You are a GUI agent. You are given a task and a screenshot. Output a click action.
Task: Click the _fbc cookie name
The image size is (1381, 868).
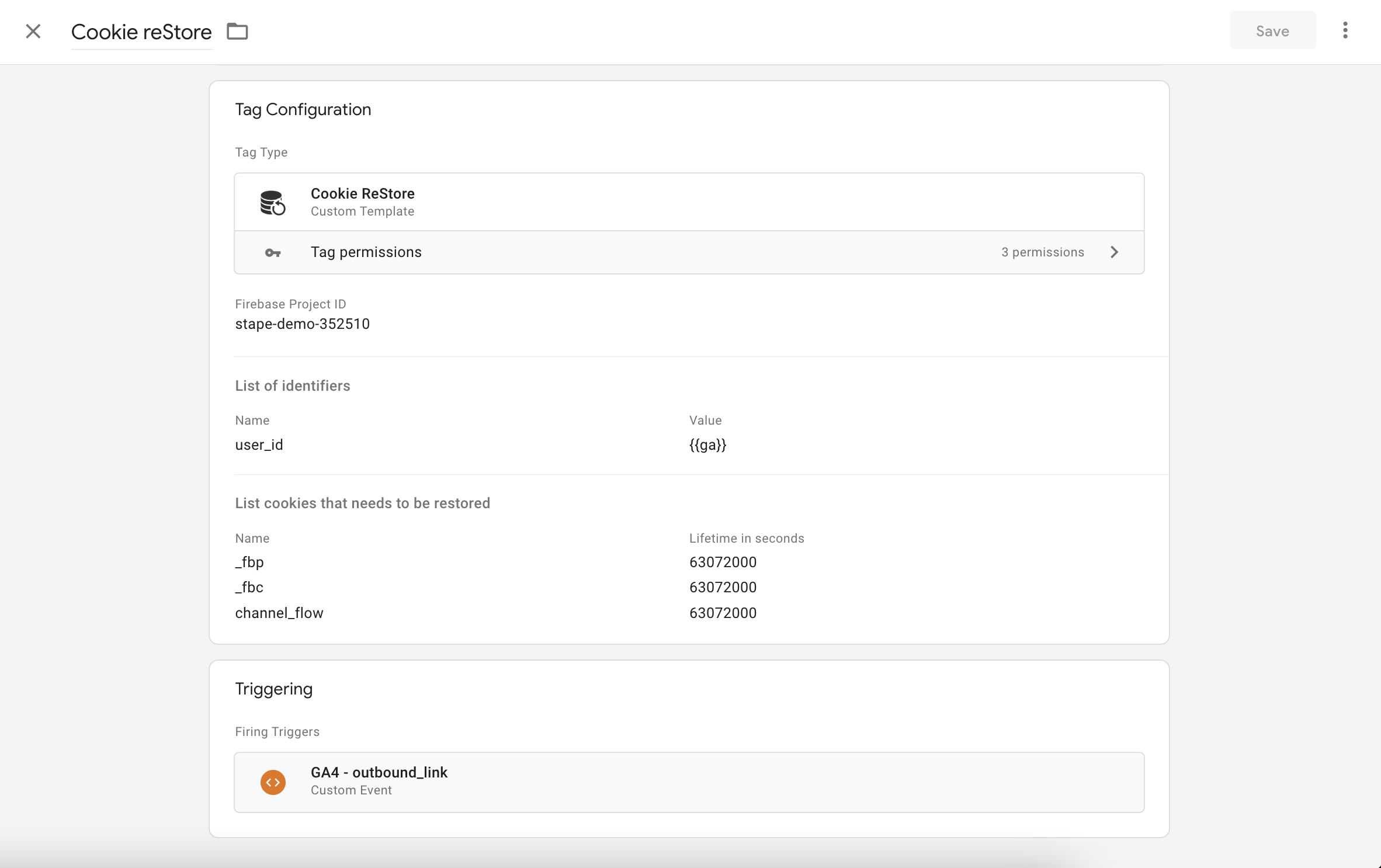(x=249, y=587)
